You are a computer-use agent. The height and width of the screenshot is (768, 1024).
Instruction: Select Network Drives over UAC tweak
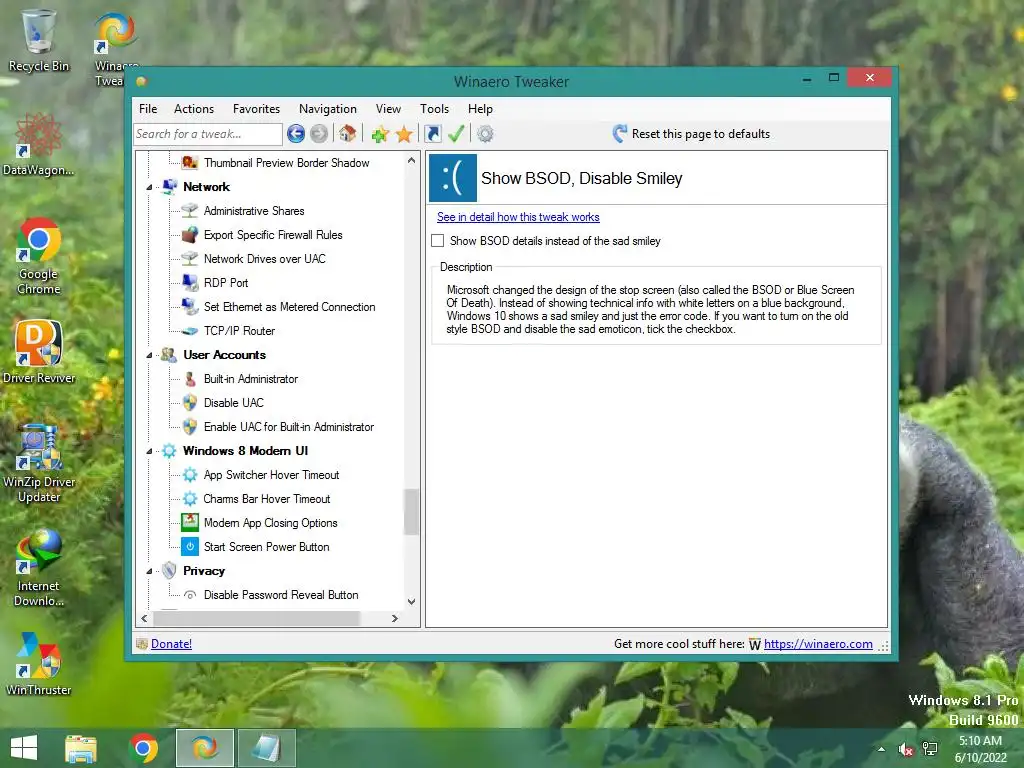tap(264, 259)
